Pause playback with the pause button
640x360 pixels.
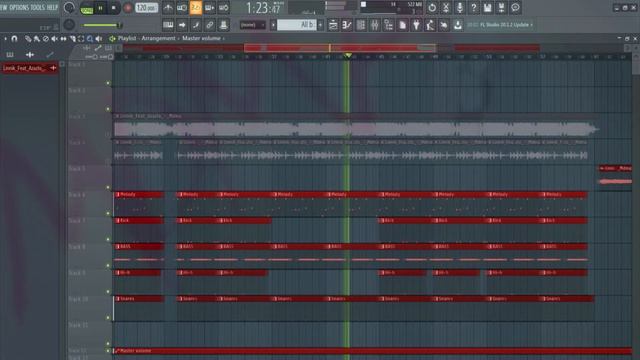click(x=100, y=8)
